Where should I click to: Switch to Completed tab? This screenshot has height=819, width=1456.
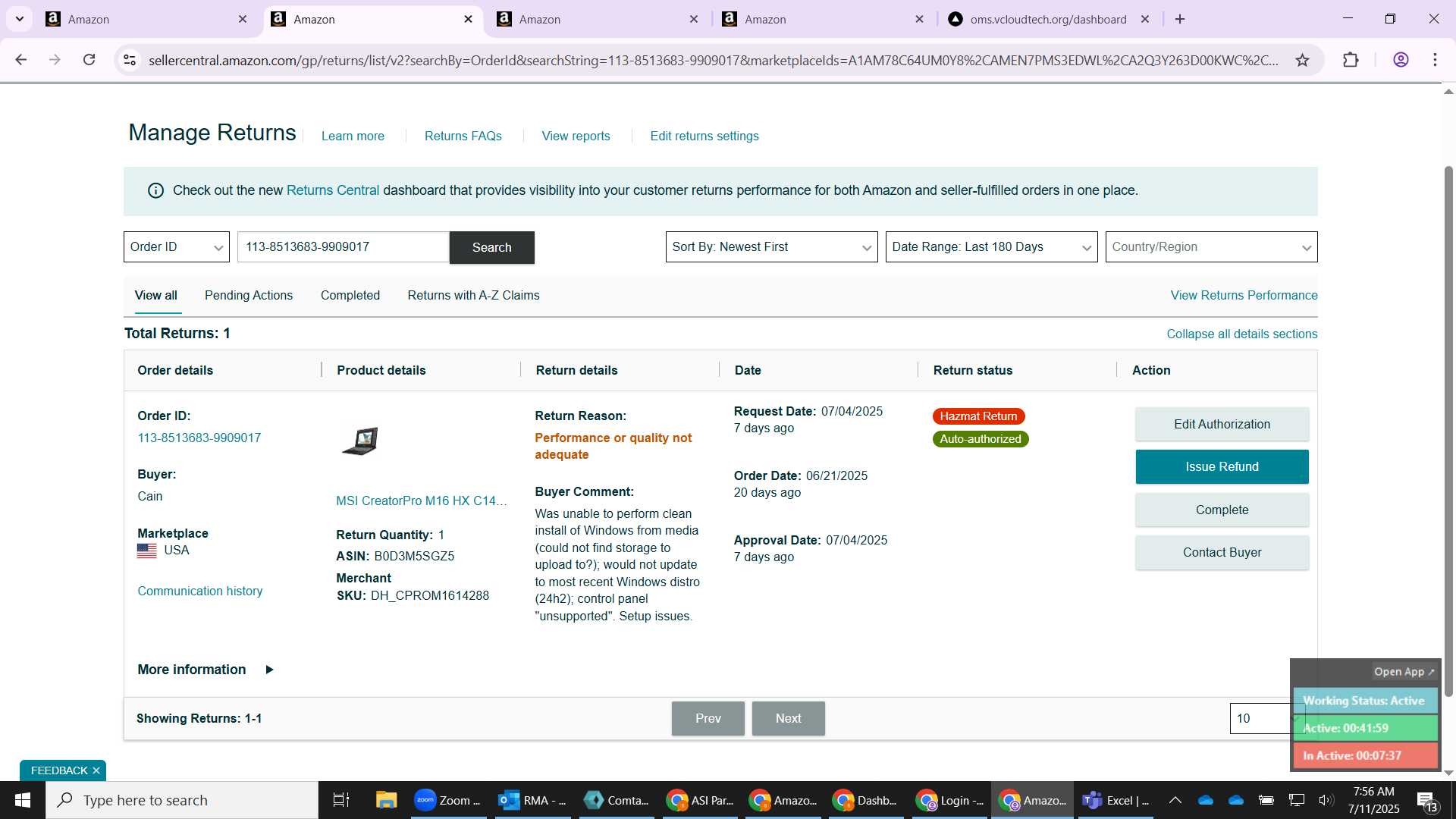[x=350, y=296]
